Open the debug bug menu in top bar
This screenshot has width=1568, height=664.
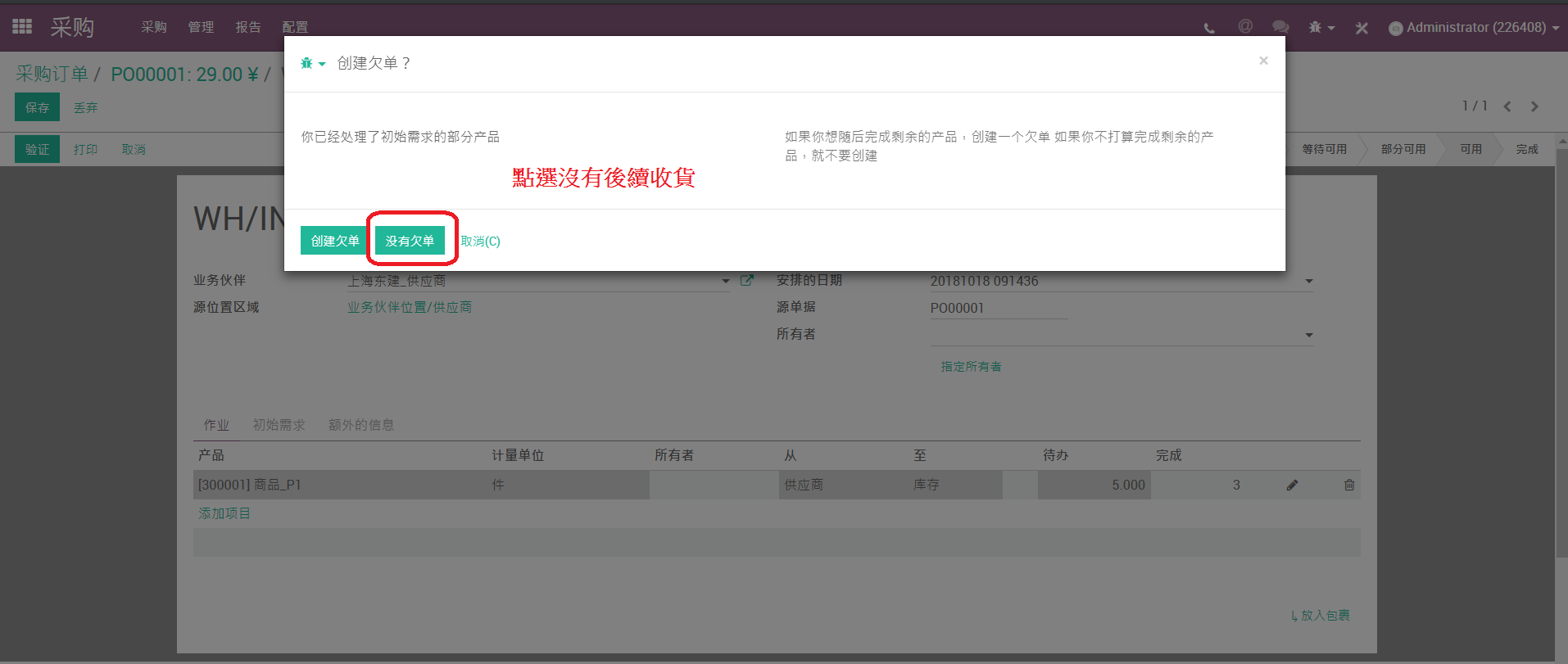[x=1321, y=27]
